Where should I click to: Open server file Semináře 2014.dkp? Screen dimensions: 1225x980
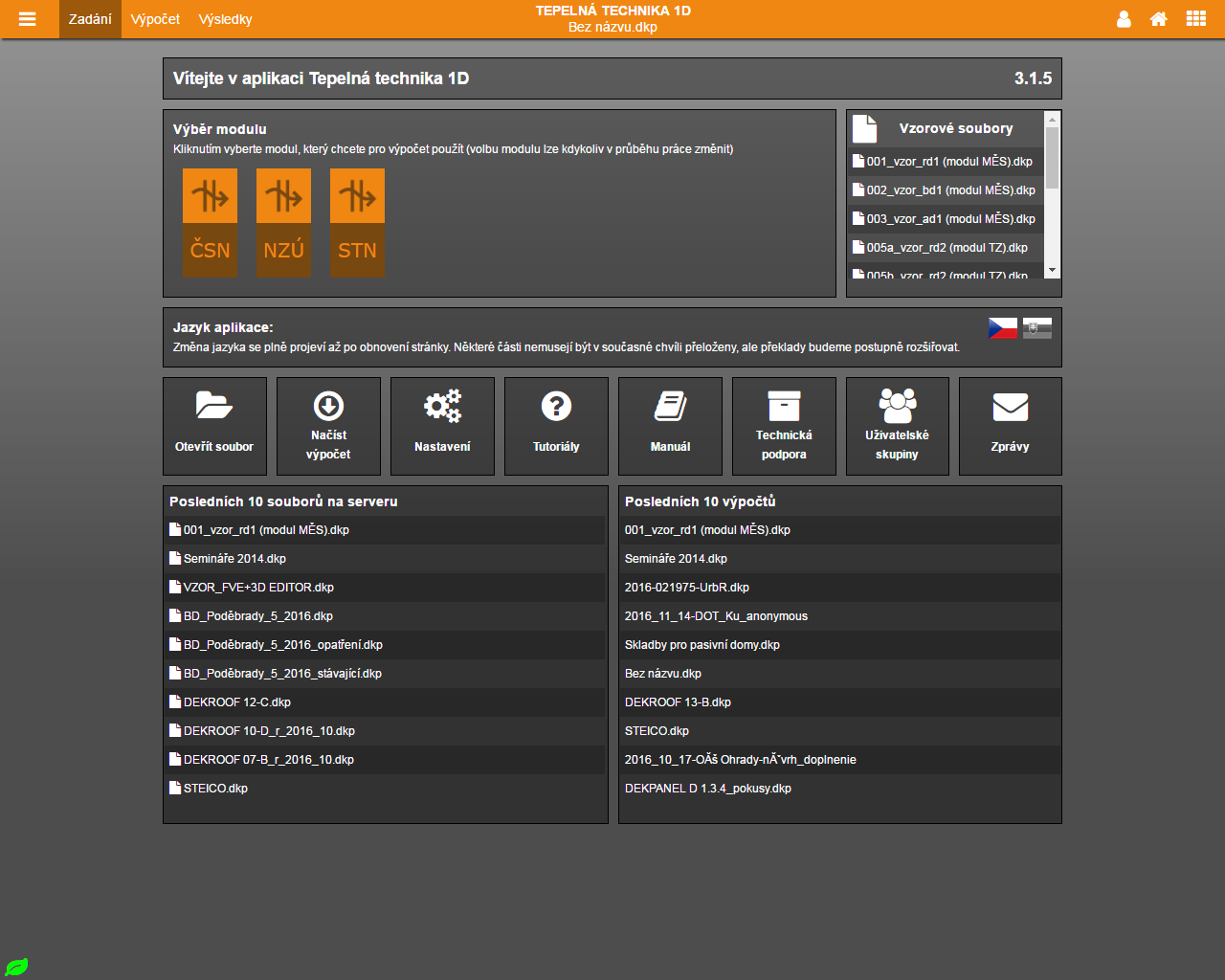(x=386, y=559)
